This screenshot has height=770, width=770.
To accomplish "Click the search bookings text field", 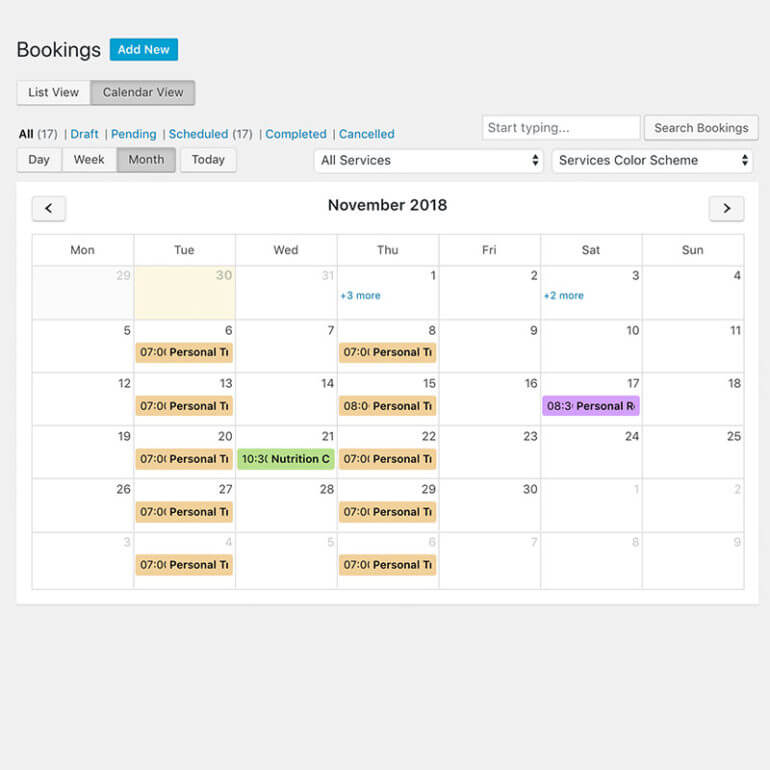I will coord(560,128).
